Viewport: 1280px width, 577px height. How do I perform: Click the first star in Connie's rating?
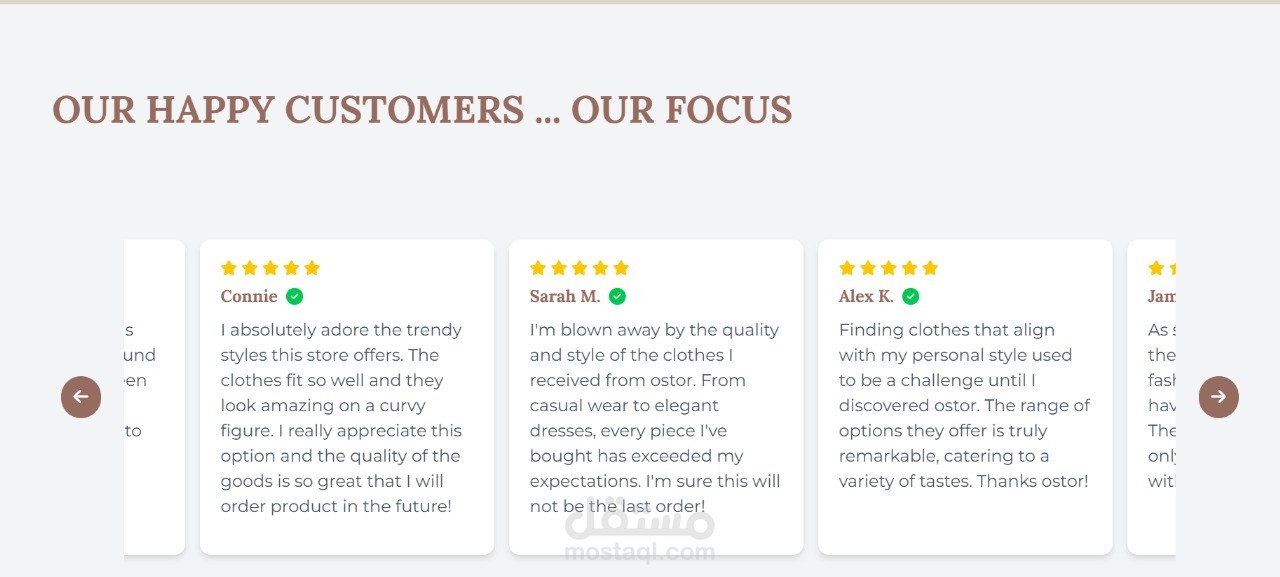click(228, 268)
